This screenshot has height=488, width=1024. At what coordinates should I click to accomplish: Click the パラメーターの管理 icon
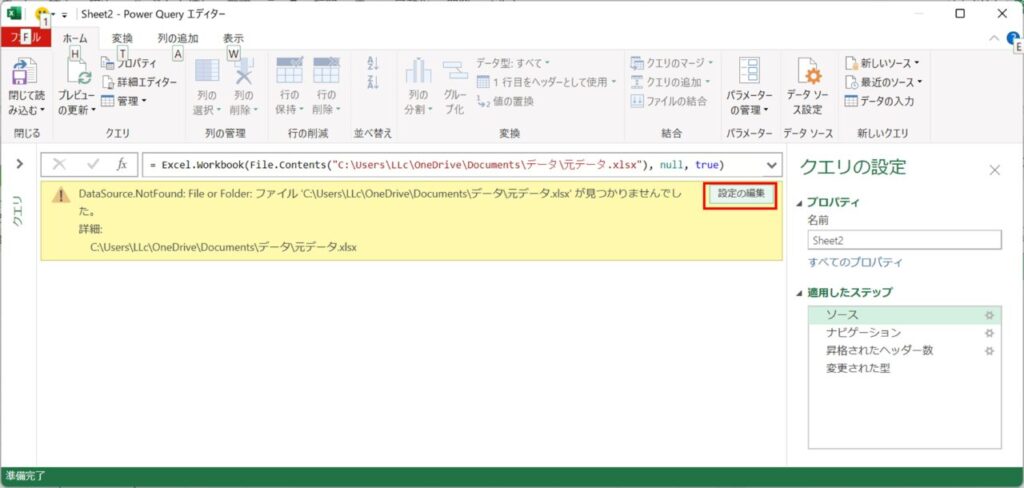pos(749,72)
